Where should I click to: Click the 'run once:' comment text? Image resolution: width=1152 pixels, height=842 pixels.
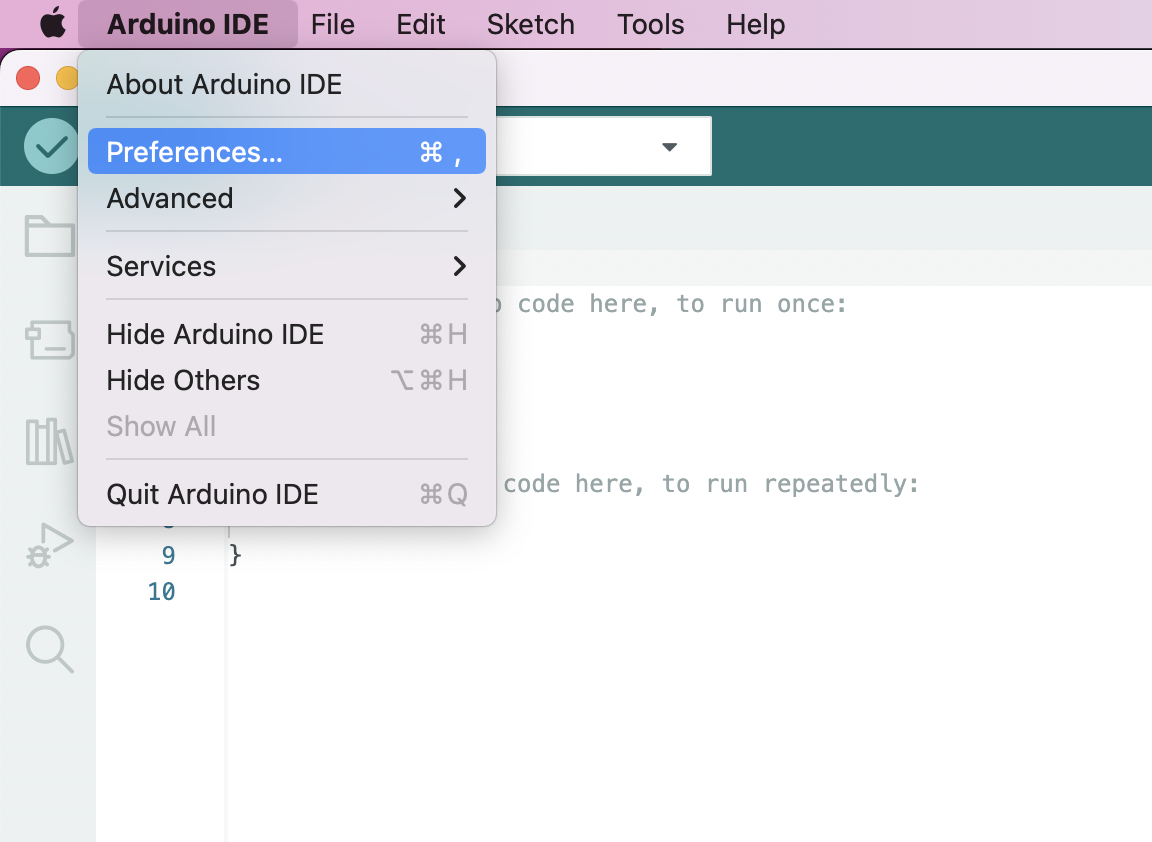point(783,304)
